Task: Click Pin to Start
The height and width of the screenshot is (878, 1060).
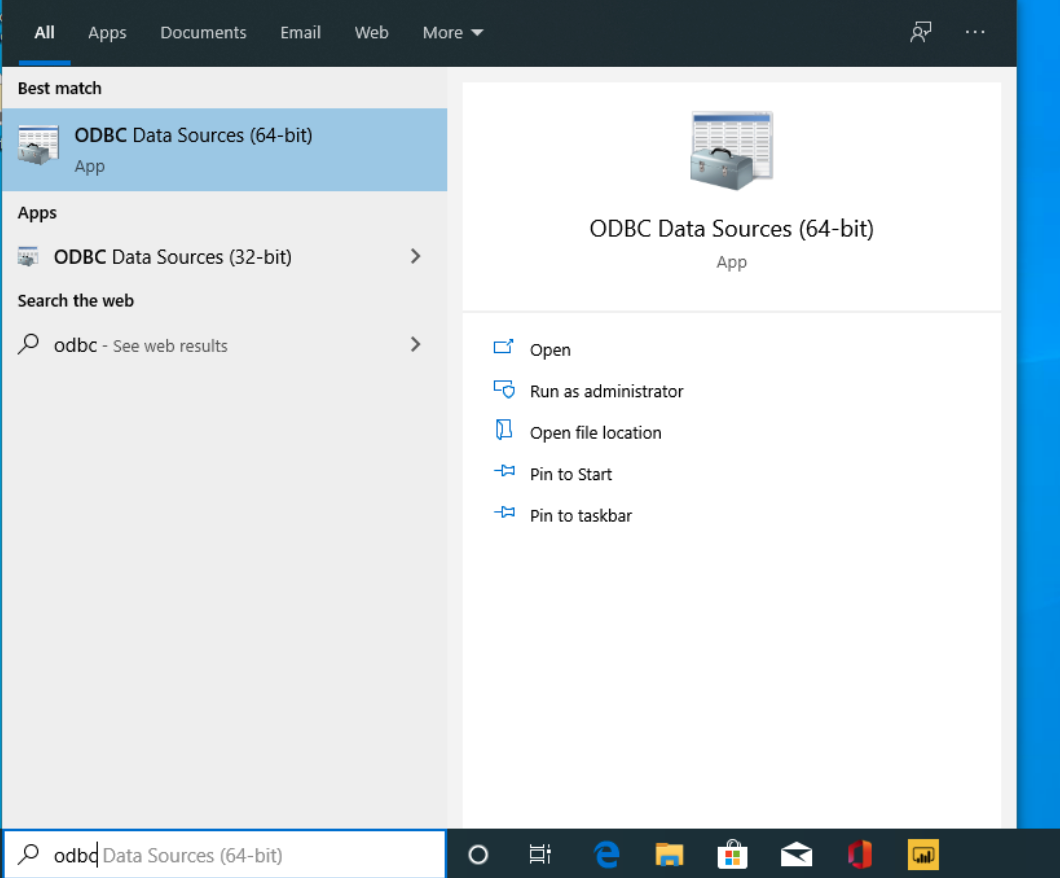Action: click(x=571, y=474)
